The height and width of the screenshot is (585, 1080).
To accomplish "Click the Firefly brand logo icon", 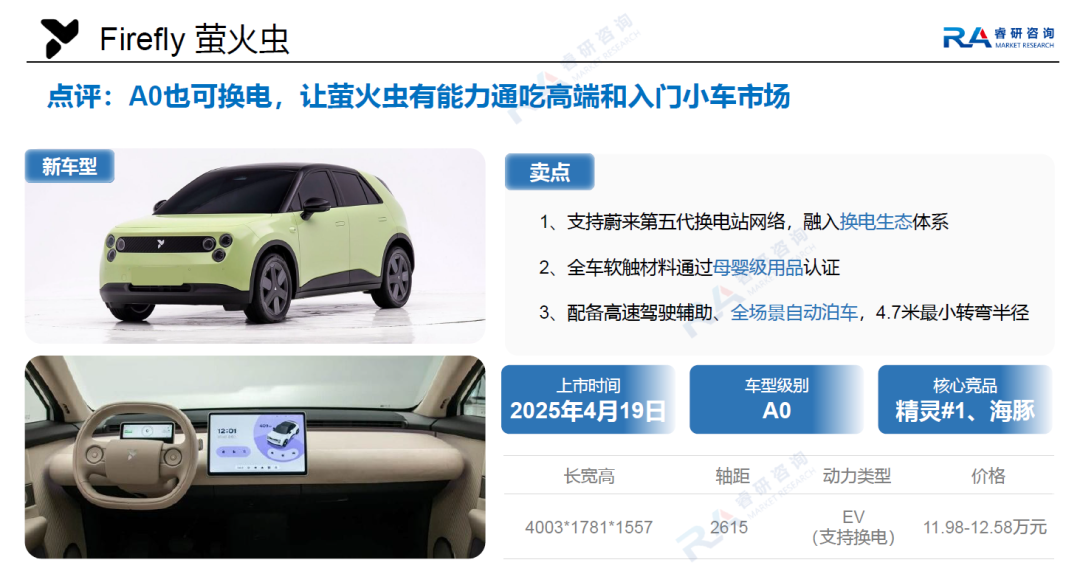I will [59, 38].
